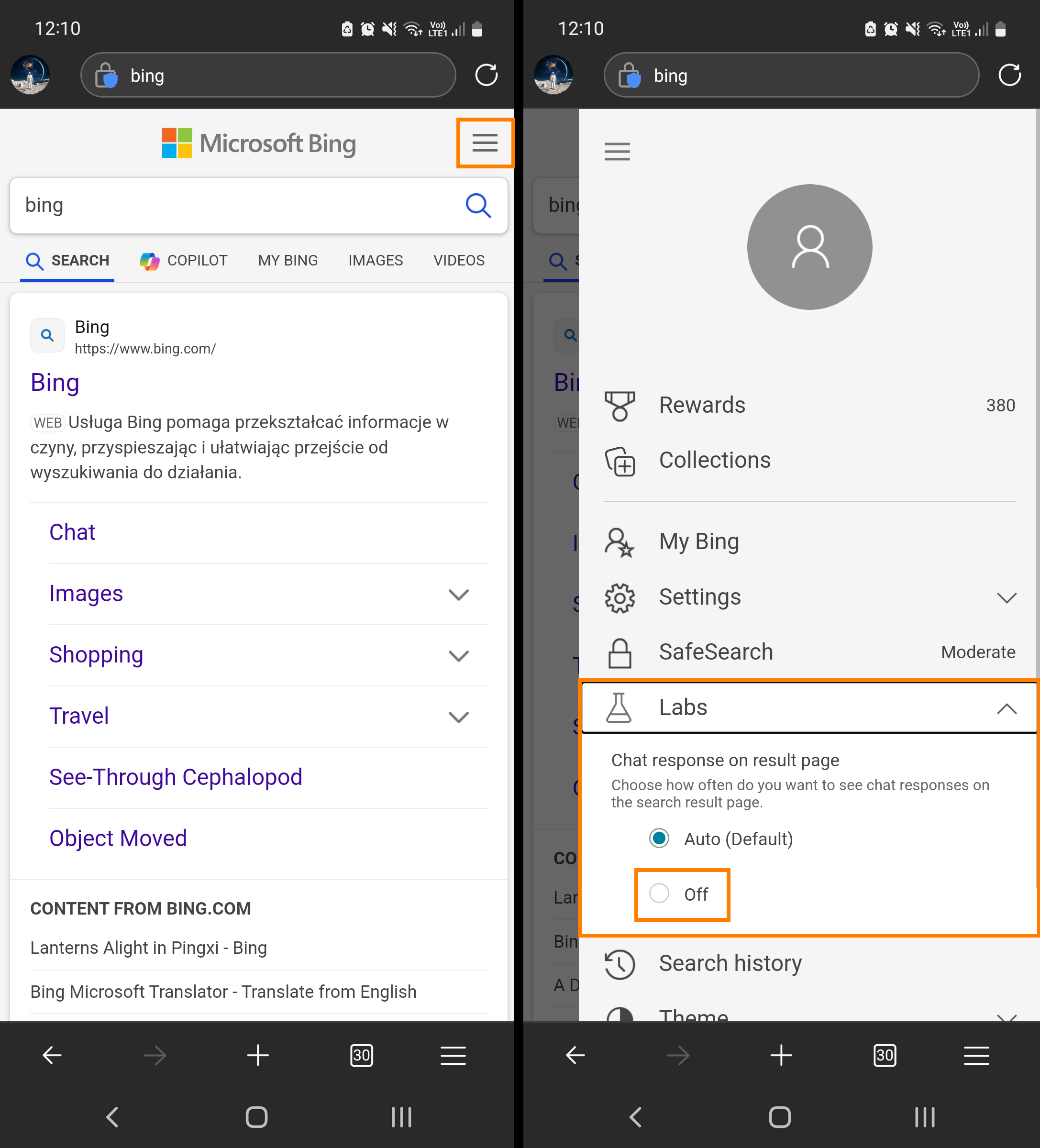1040x1148 pixels.
Task: Switch to the VIDEOS tab
Action: (458, 261)
